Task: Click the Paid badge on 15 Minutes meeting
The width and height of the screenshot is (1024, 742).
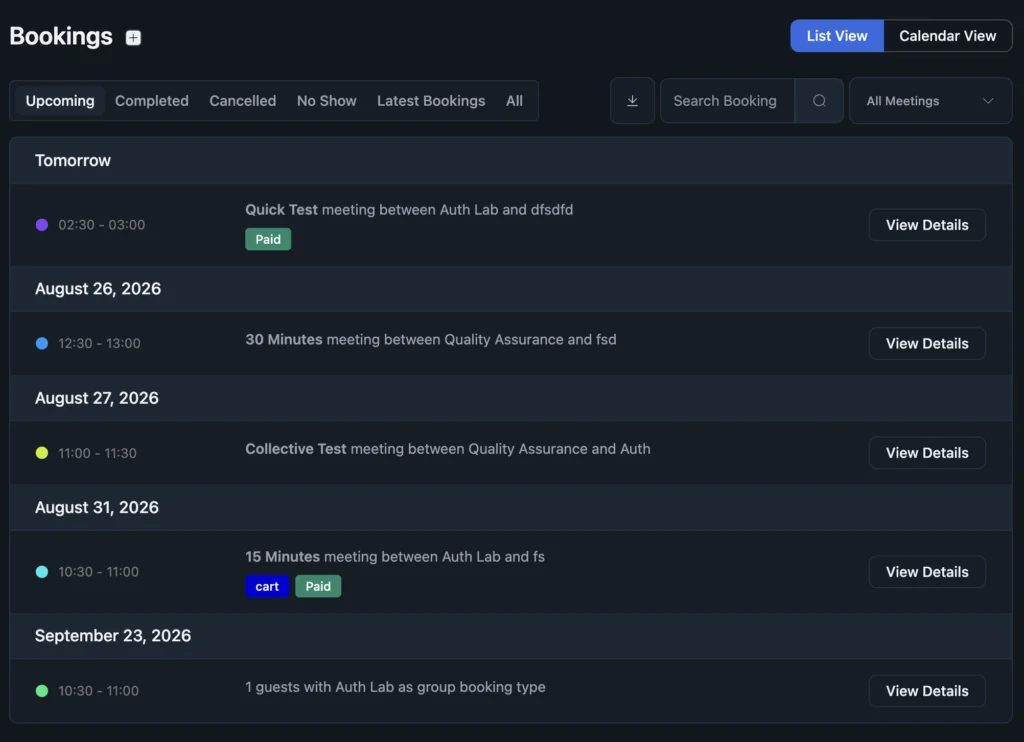Action: click(318, 586)
